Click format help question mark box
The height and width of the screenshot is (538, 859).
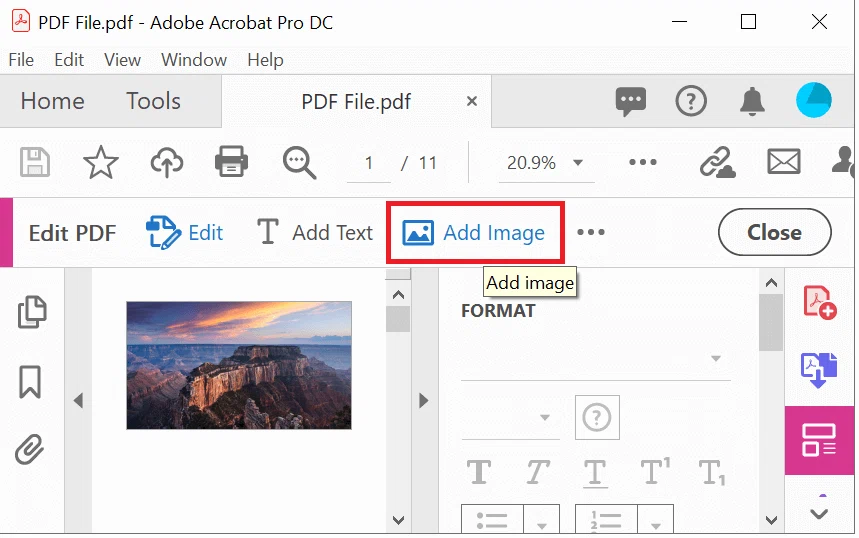click(x=597, y=417)
